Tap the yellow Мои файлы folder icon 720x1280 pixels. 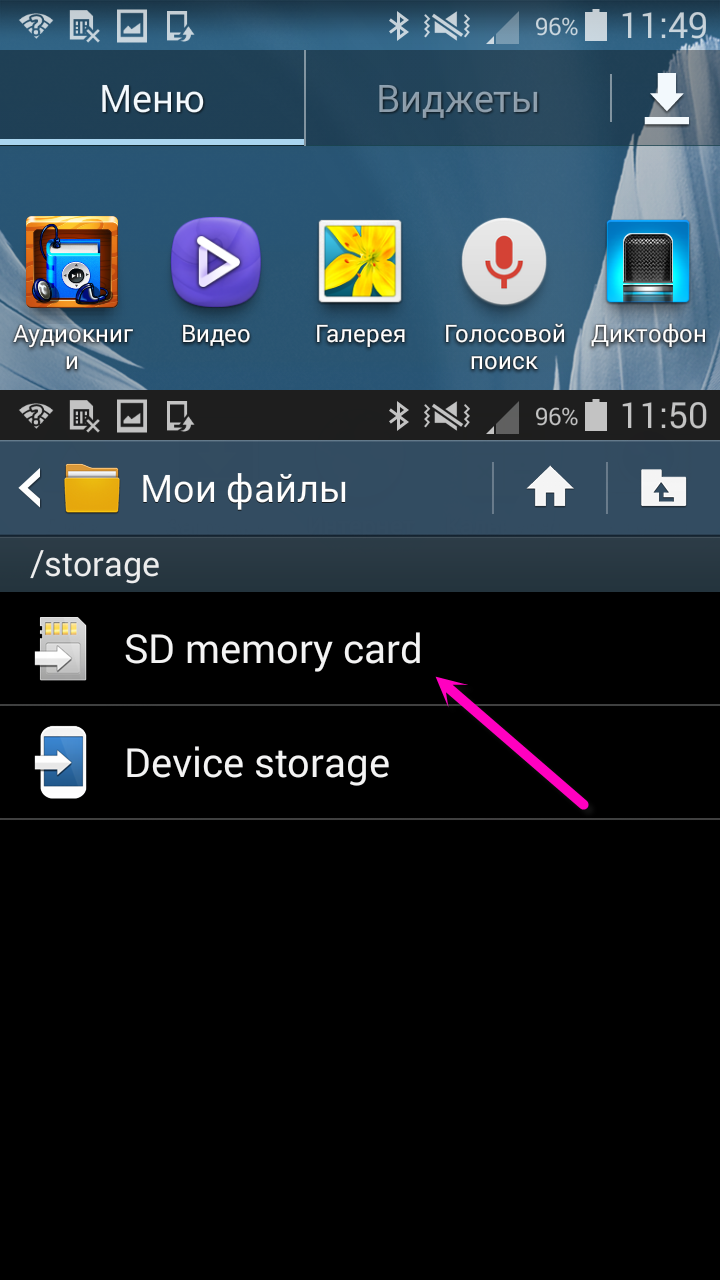tap(92, 489)
